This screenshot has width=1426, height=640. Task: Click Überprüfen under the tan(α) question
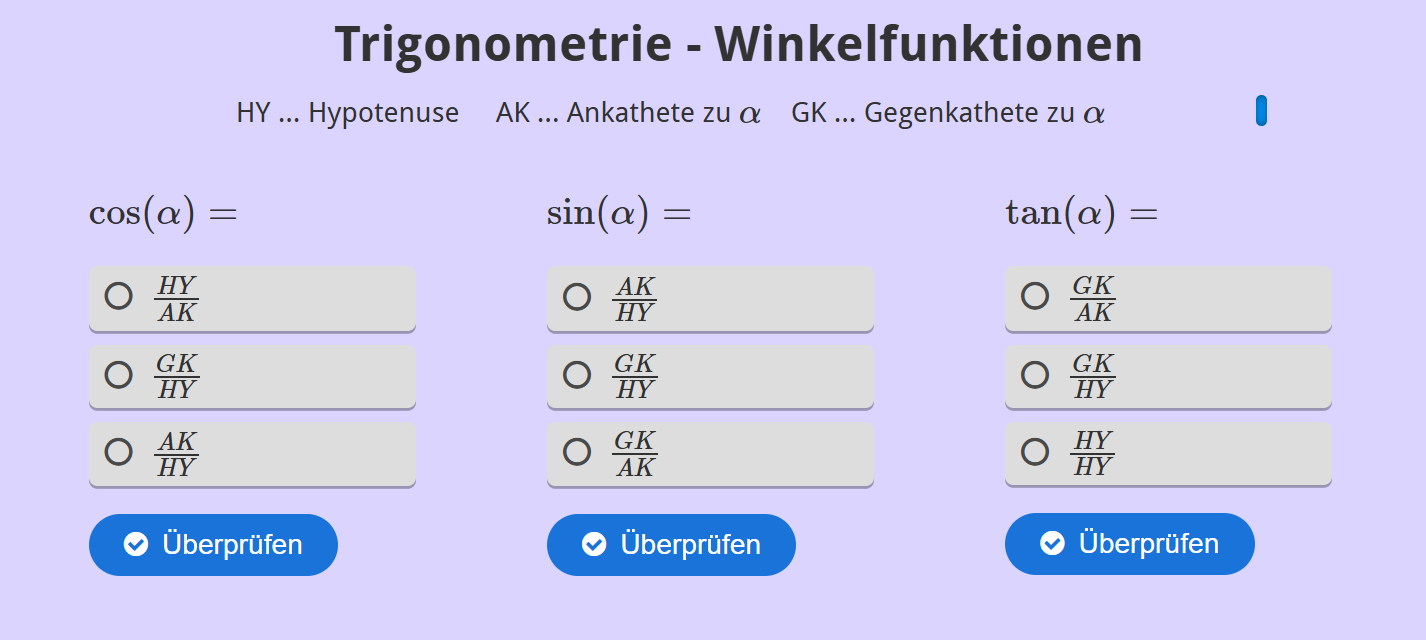click(1129, 544)
